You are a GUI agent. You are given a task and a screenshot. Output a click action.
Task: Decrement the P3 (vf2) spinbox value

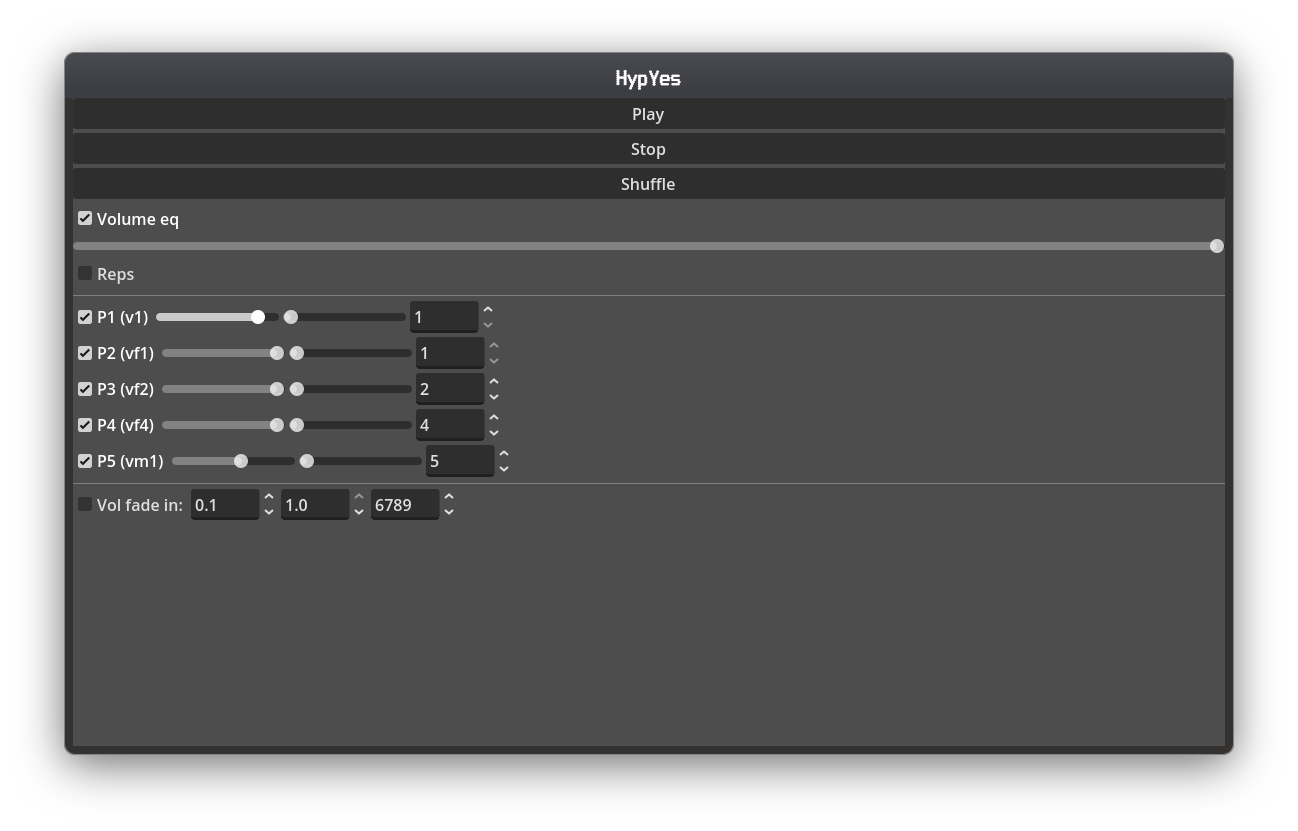[494, 396]
